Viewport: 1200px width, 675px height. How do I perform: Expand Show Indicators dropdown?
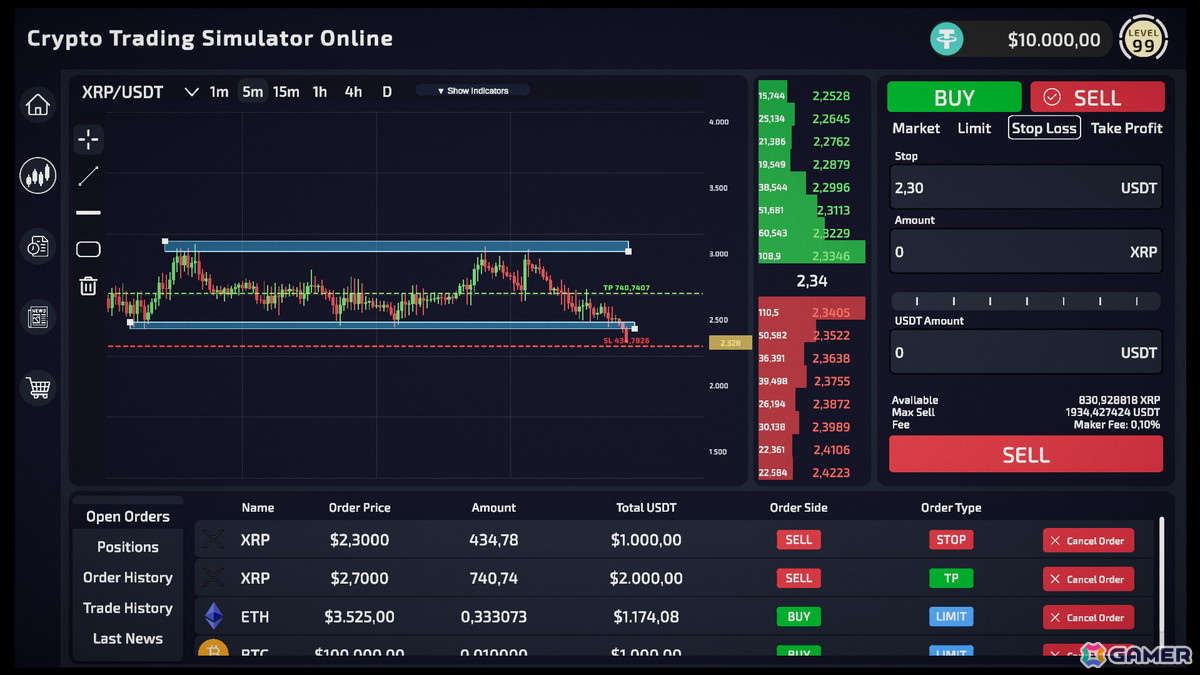473,91
